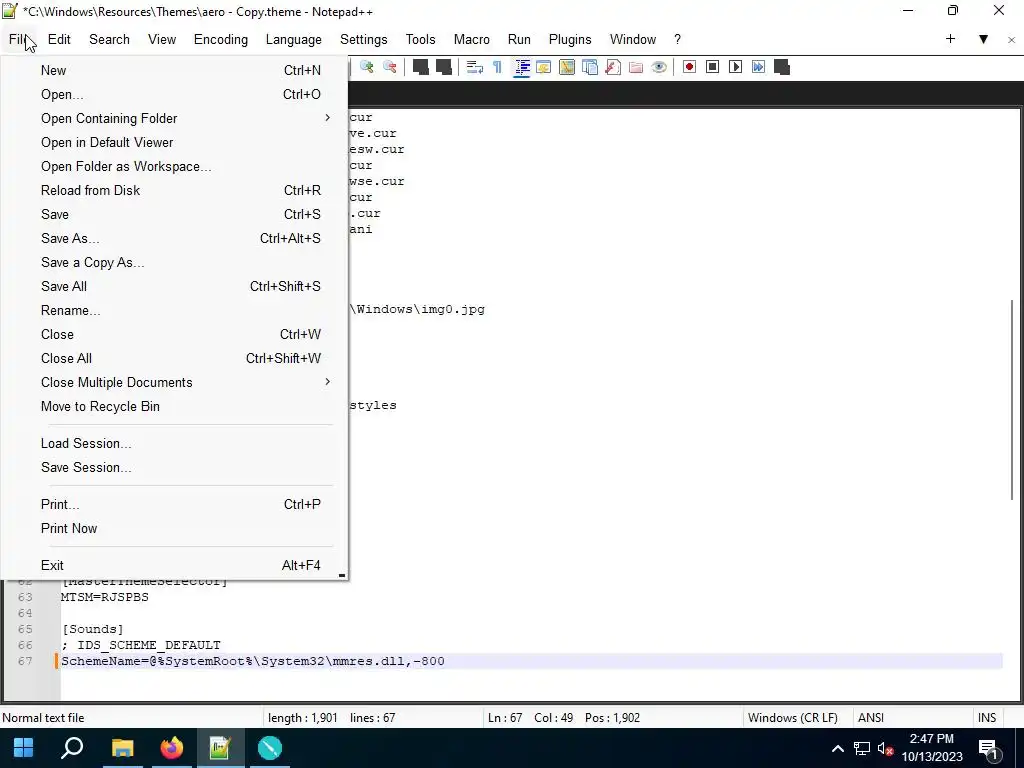
Task: Open the ? help menu
Action: [x=677, y=39]
